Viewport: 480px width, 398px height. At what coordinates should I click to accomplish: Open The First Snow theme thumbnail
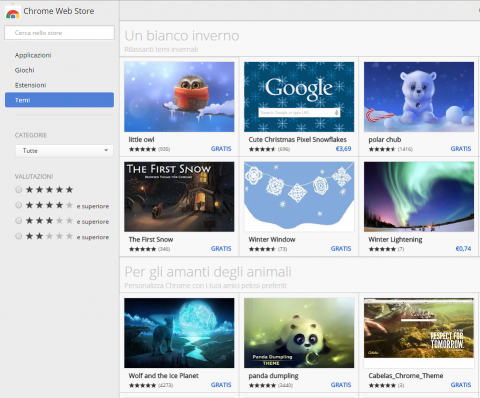pyautogui.click(x=179, y=197)
